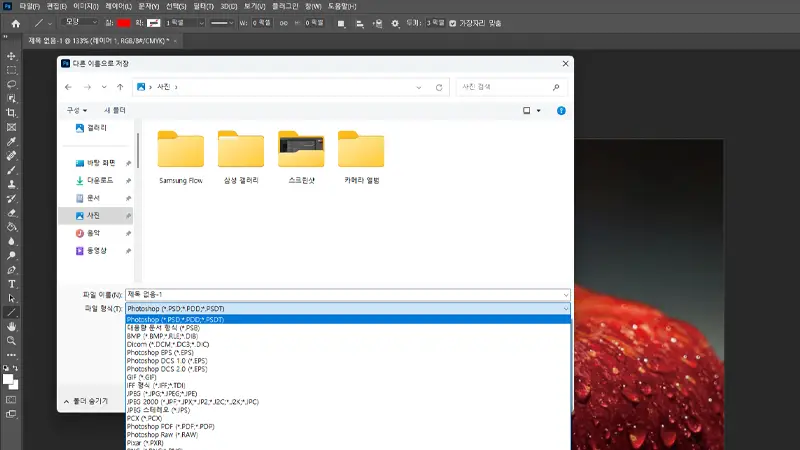Image resolution: width=800 pixels, height=450 pixels.
Task: Select the Object Selection tool
Action: click(11, 98)
